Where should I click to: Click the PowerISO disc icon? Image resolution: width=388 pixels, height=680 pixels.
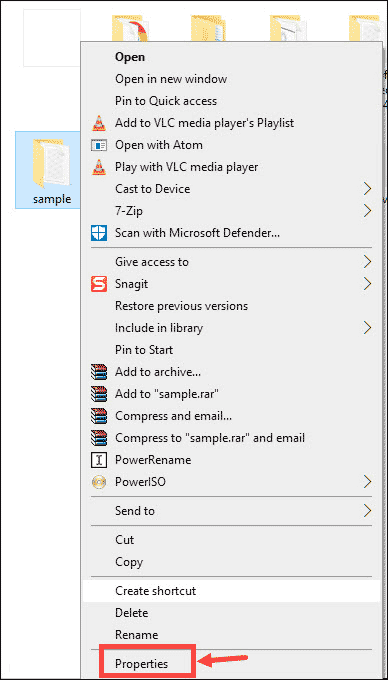point(99,482)
